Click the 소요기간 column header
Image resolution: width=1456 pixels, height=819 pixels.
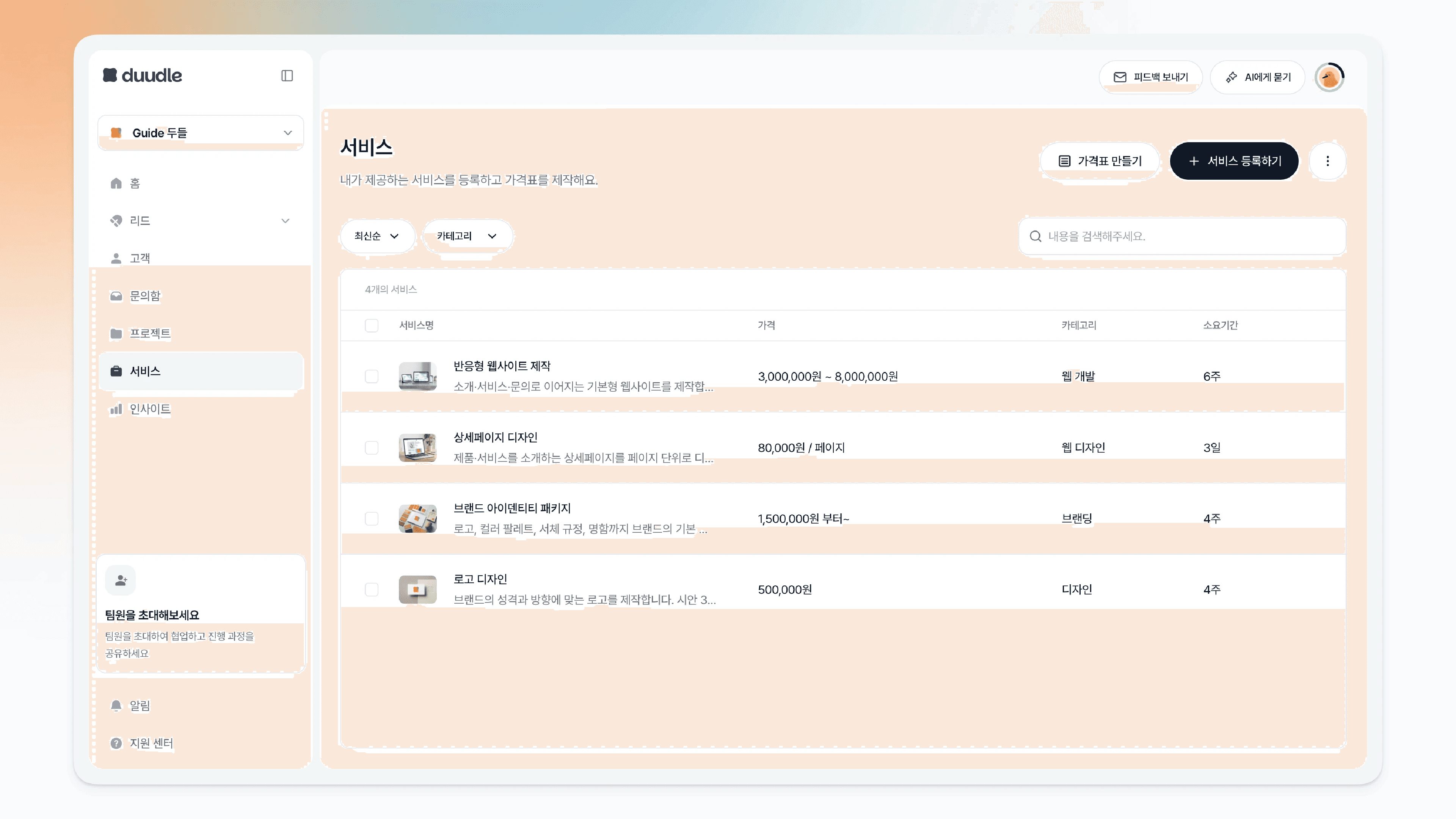coord(1220,326)
